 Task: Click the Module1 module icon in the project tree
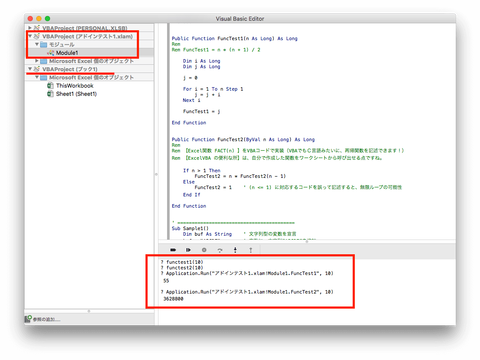pyautogui.click(x=51, y=53)
